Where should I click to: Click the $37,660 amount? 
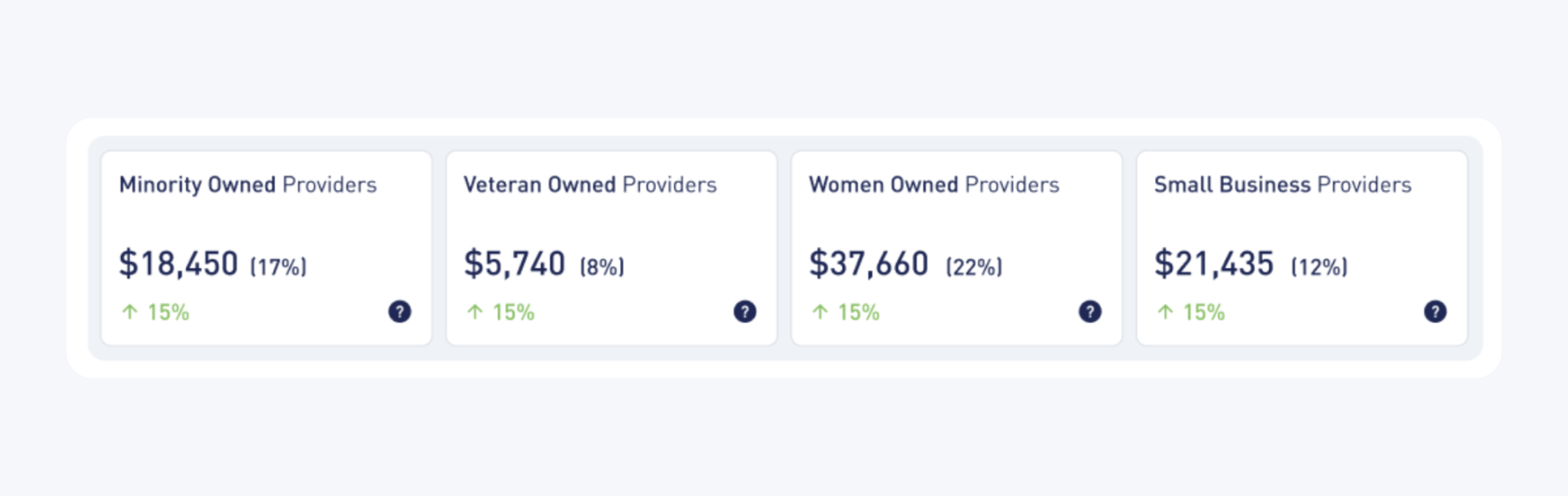869,264
